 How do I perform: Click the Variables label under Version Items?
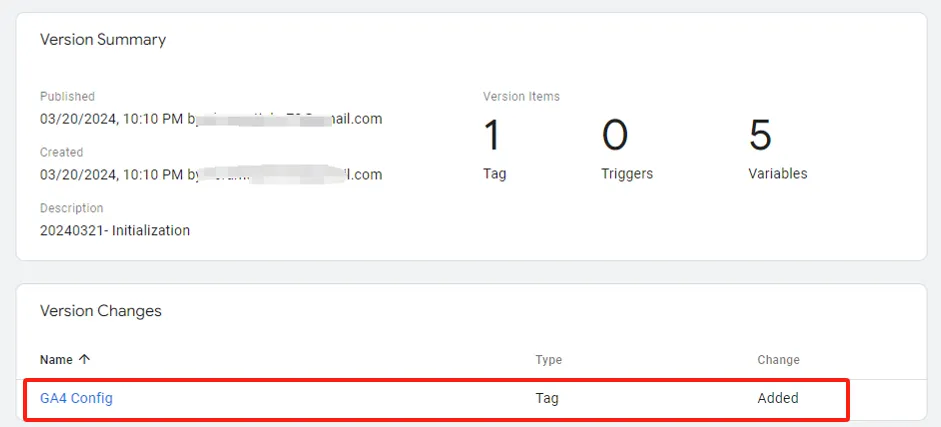[x=778, y=174]
